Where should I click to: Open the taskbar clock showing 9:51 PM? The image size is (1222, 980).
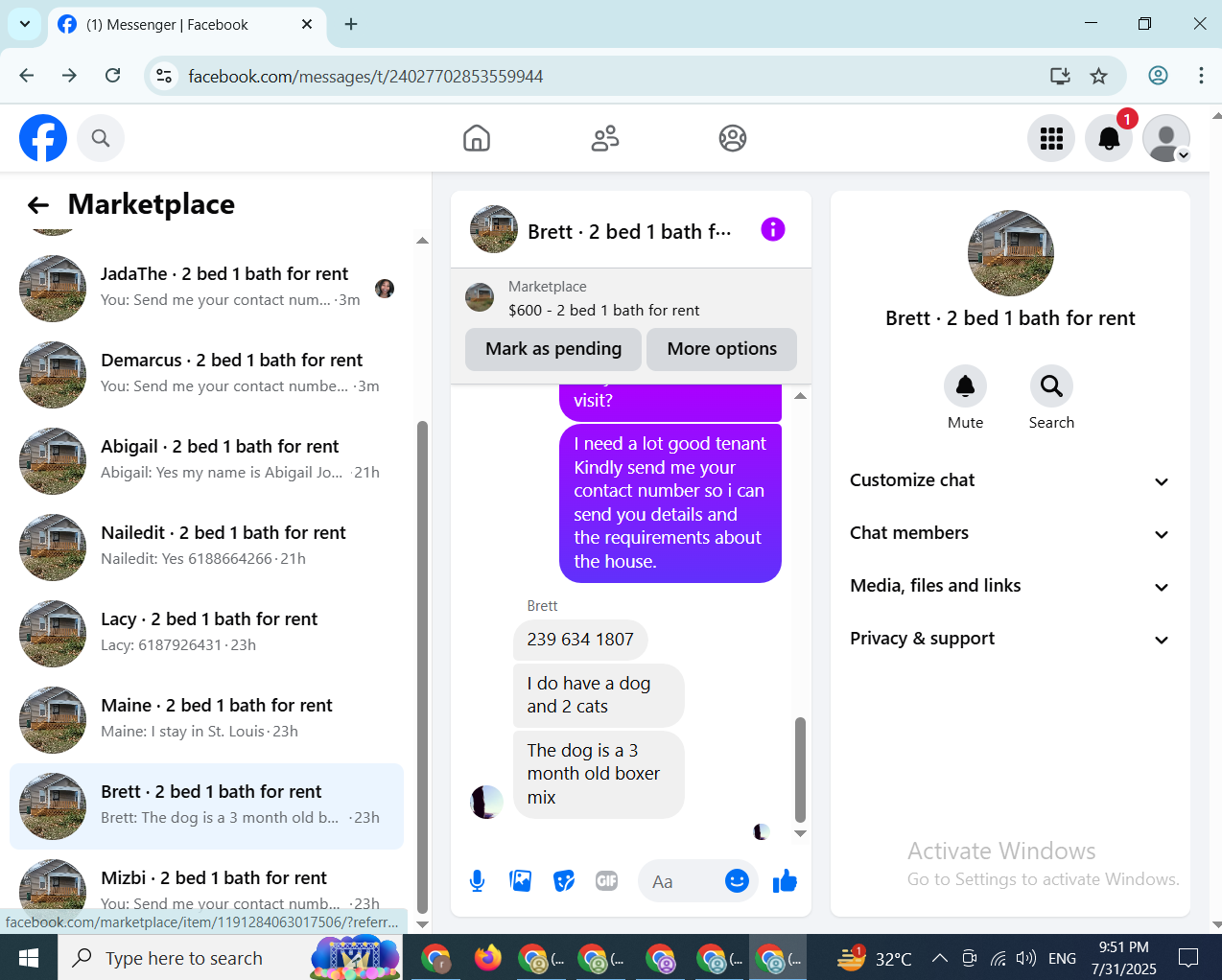coord(1123,958)
